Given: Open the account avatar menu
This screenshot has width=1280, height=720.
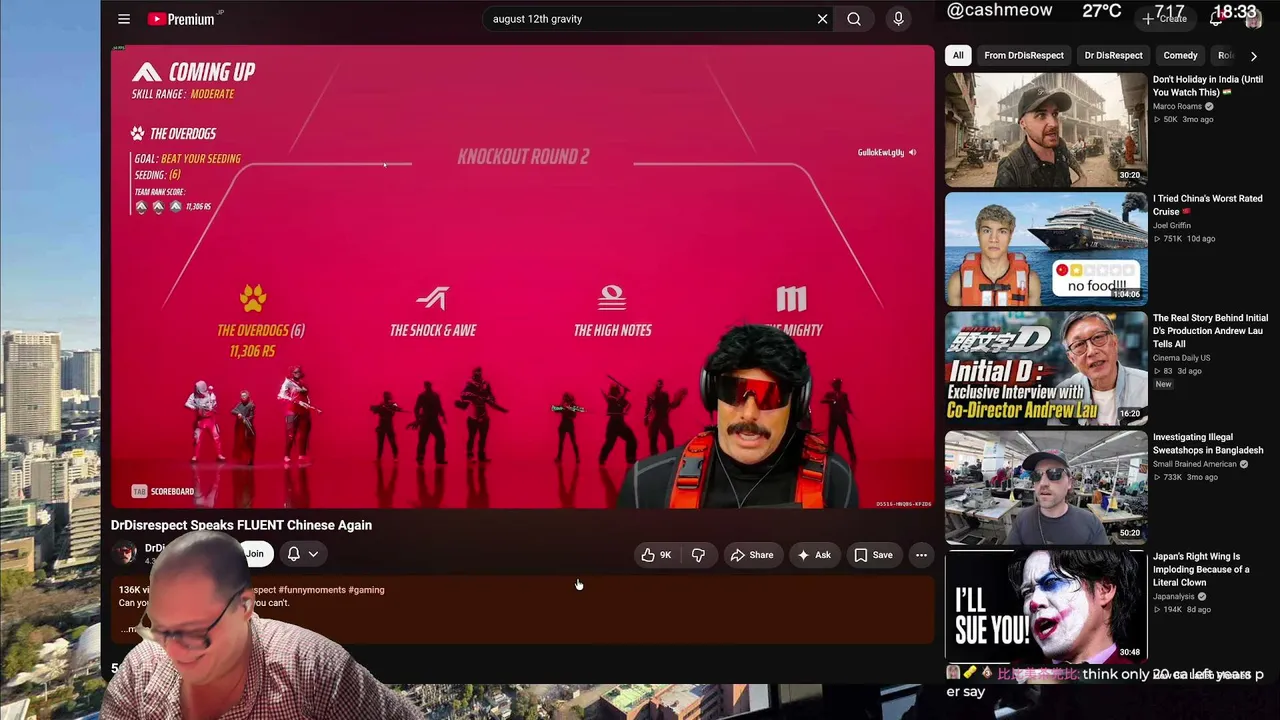Looking at the screenshot, I should coord(1253,20).
